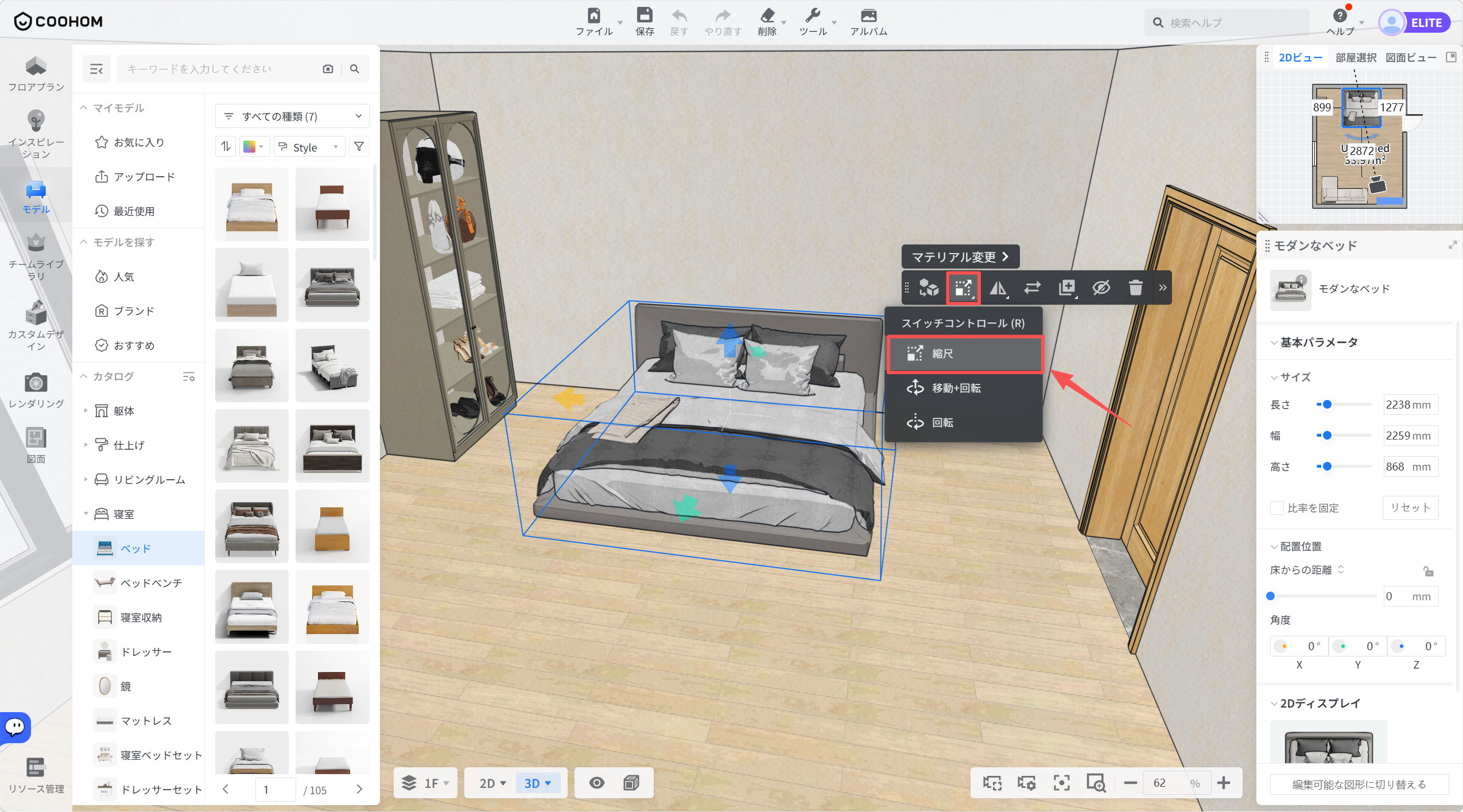The width and height of the screenshot is (1463, 812).
Task: Open フロアプラン in left sidebar
Action: click(x=36, y=75)
